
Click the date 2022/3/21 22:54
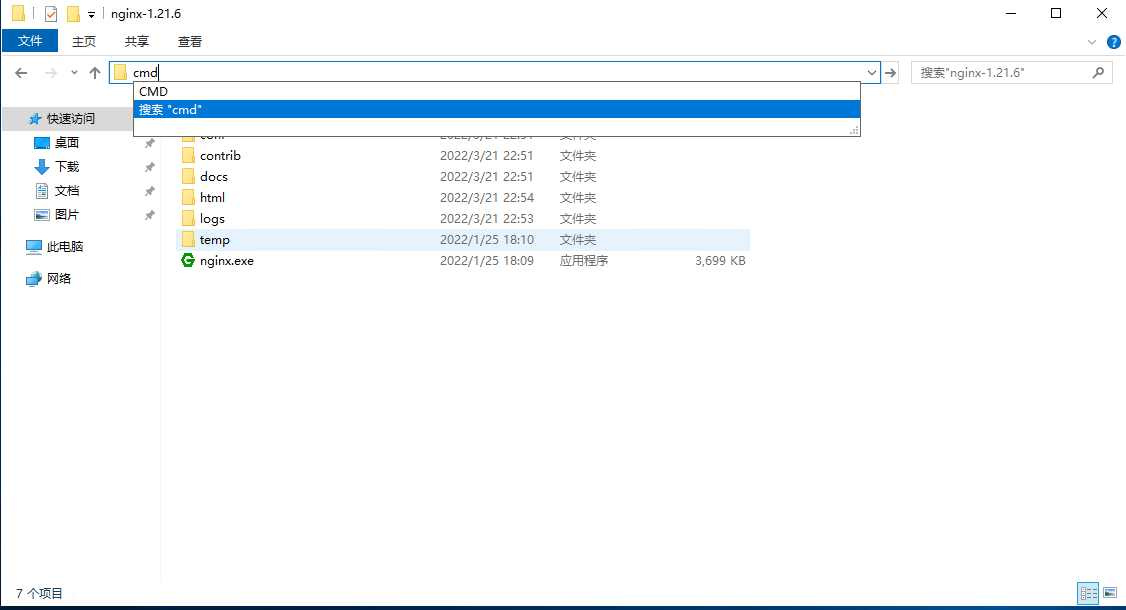coord(487,197)
